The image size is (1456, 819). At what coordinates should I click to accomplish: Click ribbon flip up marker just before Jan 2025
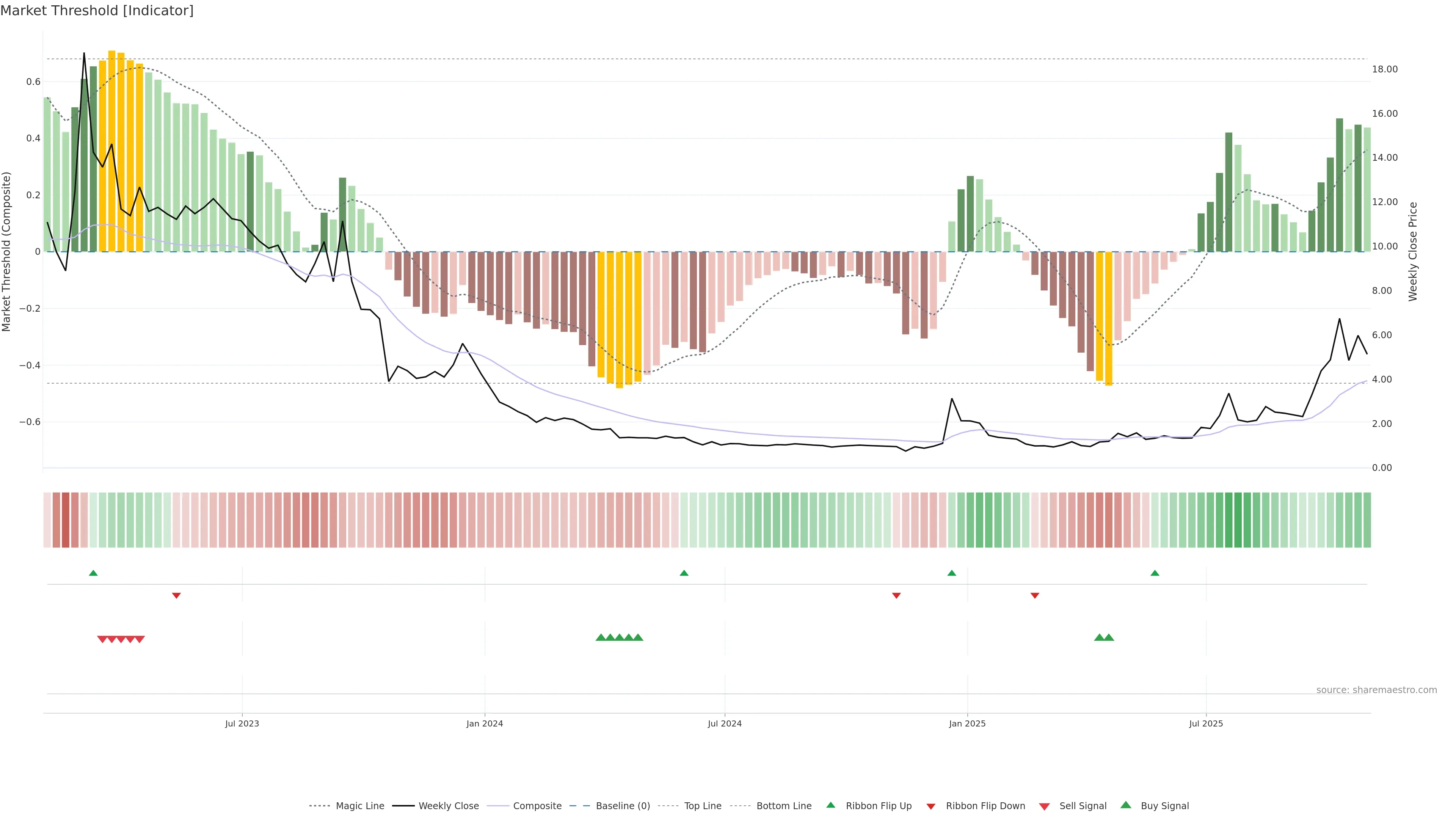coord(952,573)
